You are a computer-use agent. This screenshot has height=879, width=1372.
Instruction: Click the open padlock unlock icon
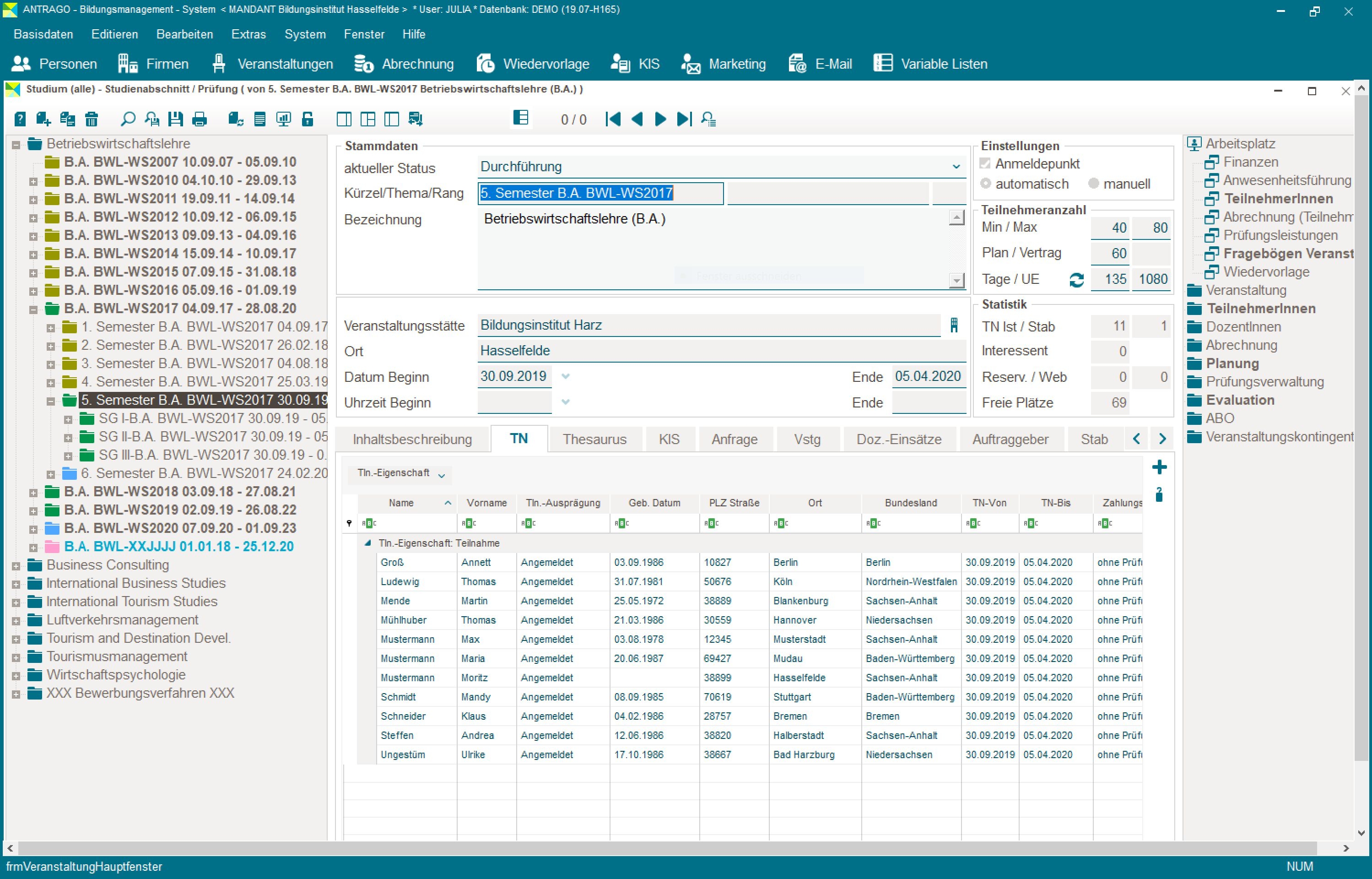308,119
